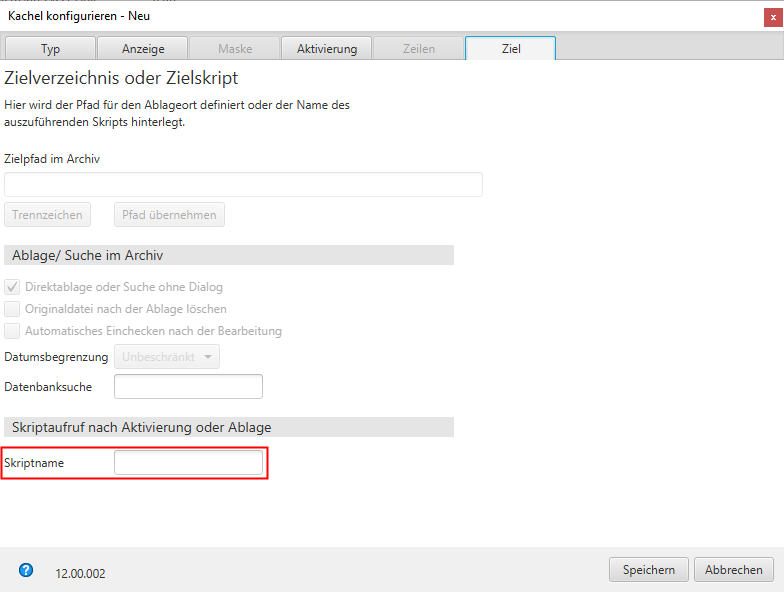Check Automatisches Einchecken nach der Bearbeitung

point(13,331)
